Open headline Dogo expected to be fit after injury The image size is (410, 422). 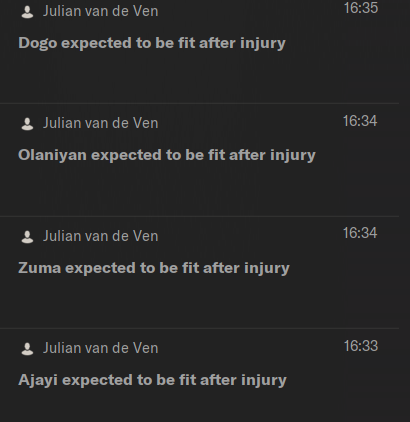pos(152,44)
